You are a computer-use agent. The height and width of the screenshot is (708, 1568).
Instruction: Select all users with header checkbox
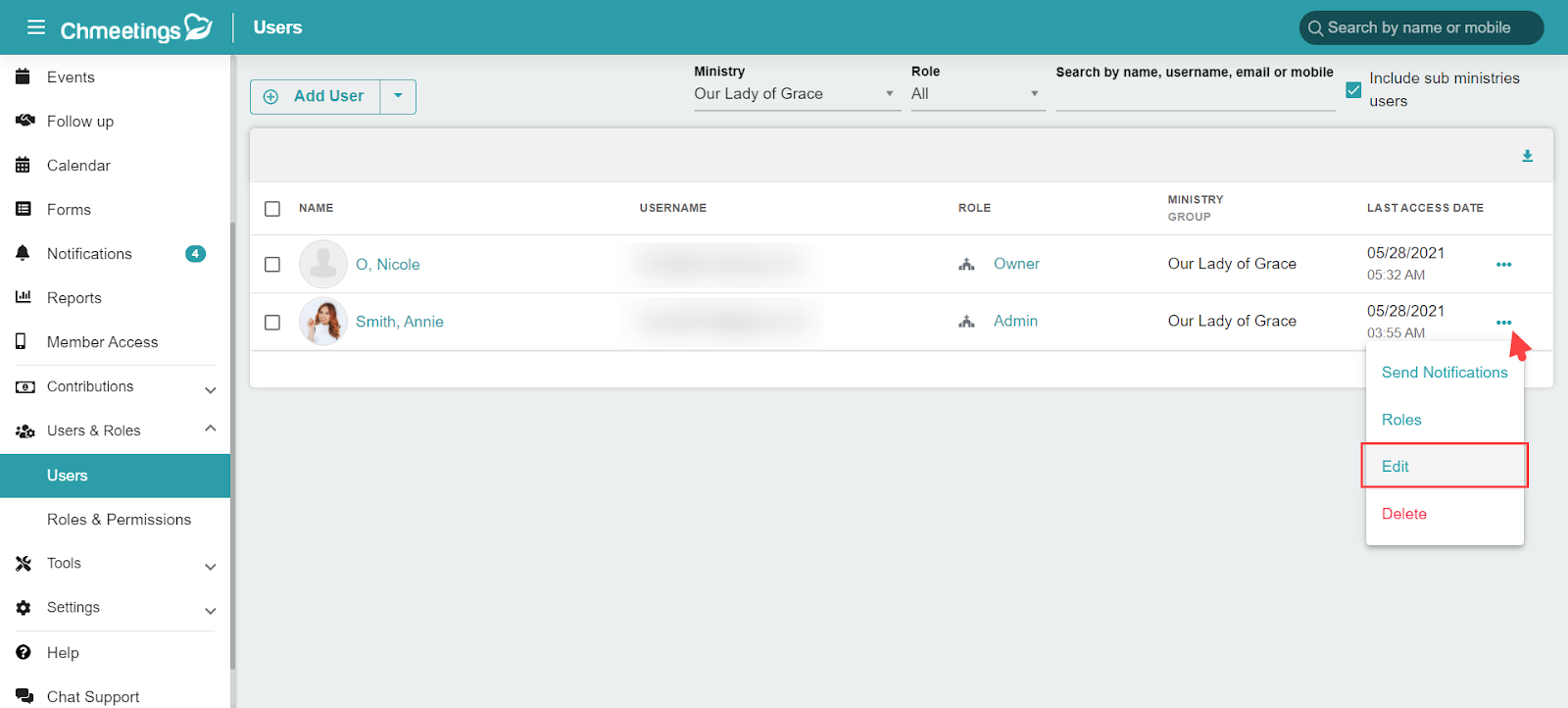tap(272, 209)
